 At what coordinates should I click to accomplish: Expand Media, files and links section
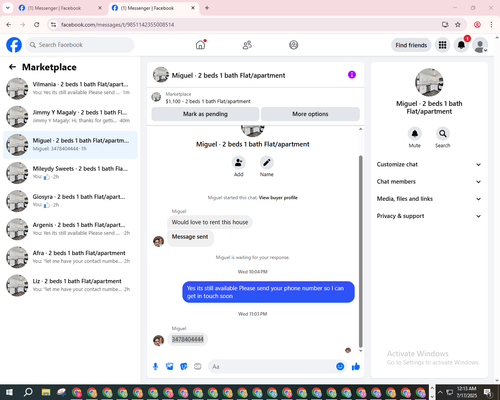(x=429, y=199)
